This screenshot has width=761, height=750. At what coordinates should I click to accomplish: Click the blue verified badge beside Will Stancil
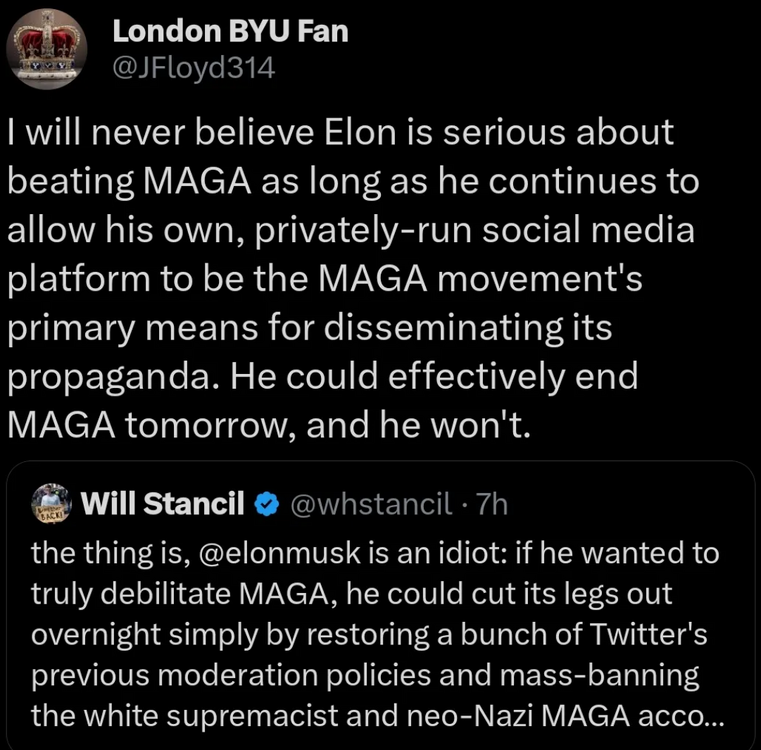(x=267, y=505)
